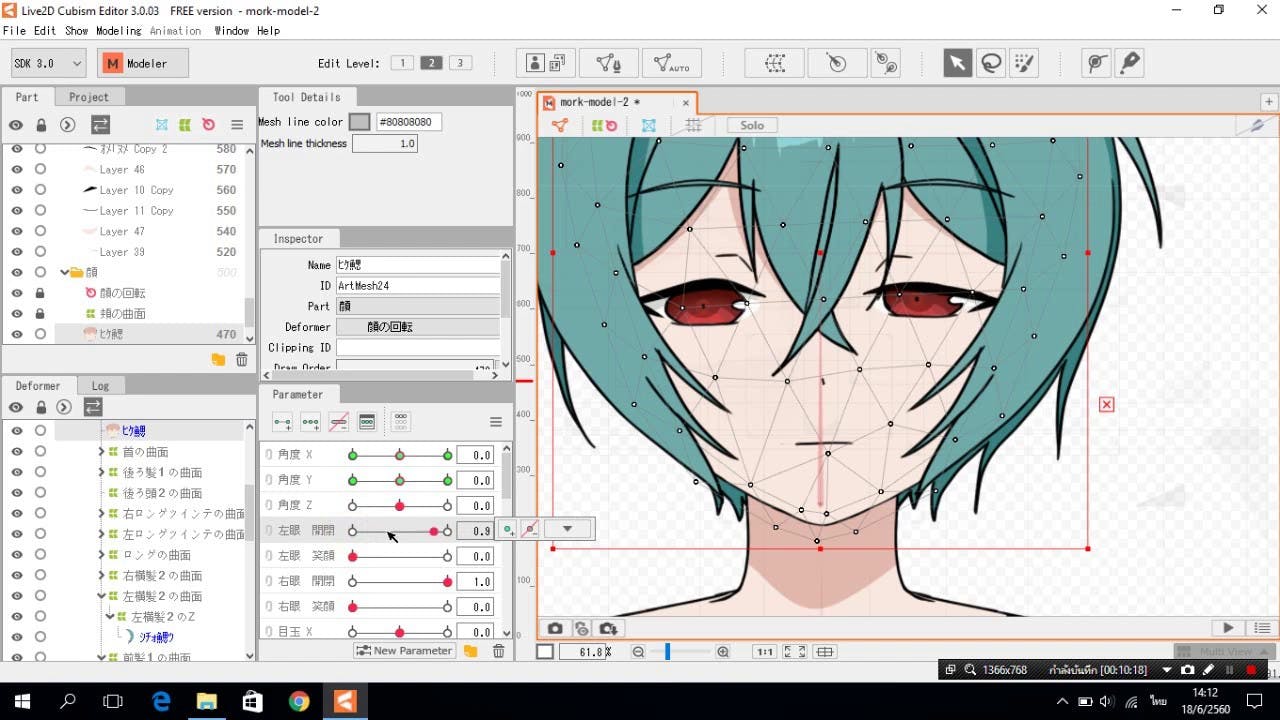The height and width of the screenshot is (720, 1280).
Task: Delete parameter with Parameter panel trash icon
Action: [x=498, y=651]
